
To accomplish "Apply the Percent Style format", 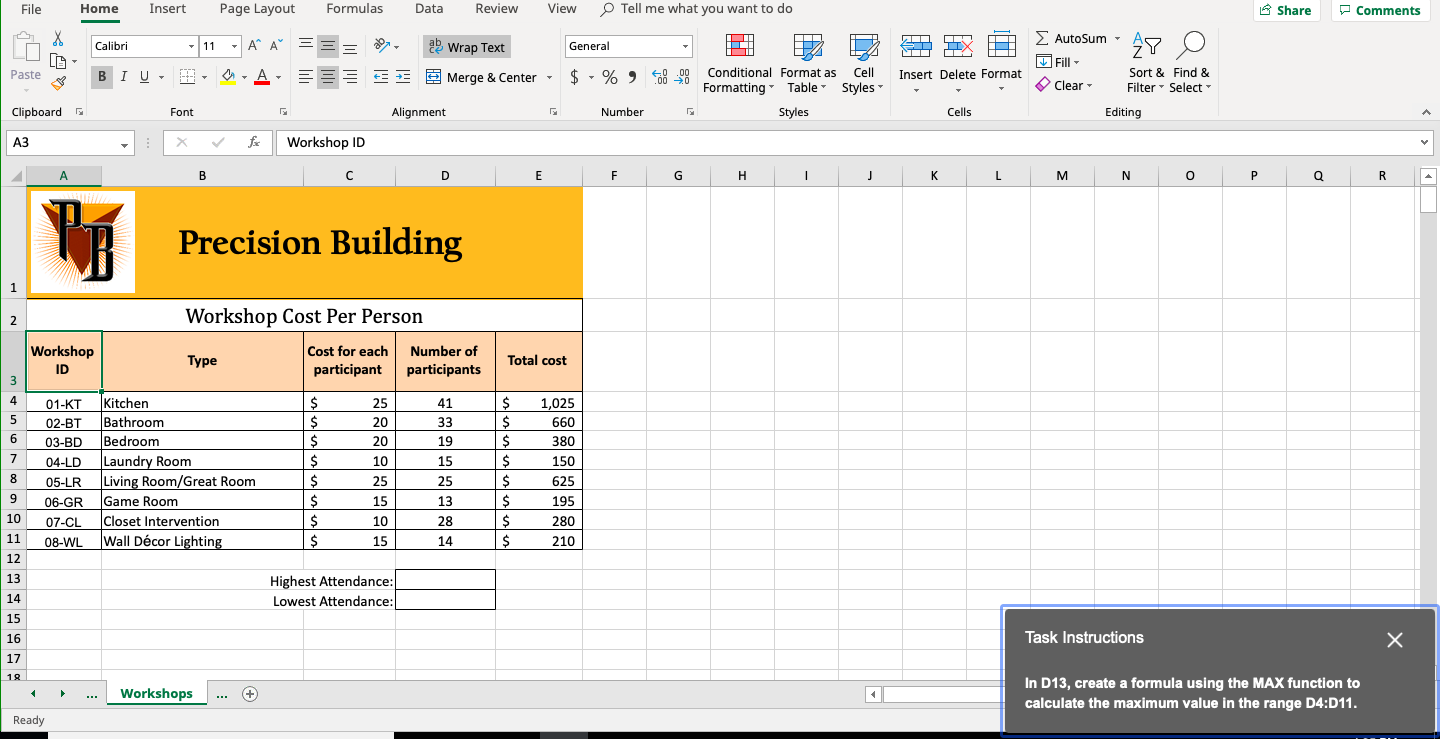I will click(609, 77).
